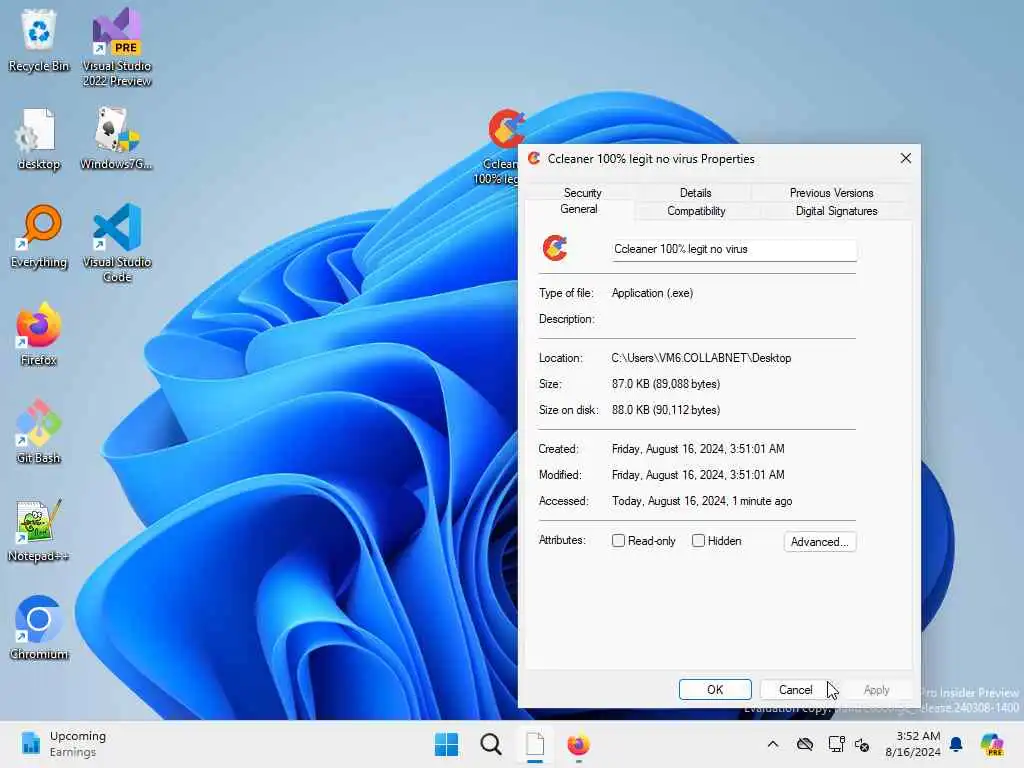Open the notification bell
This screenshot has height=768, width=1024.
pos(956,744)
